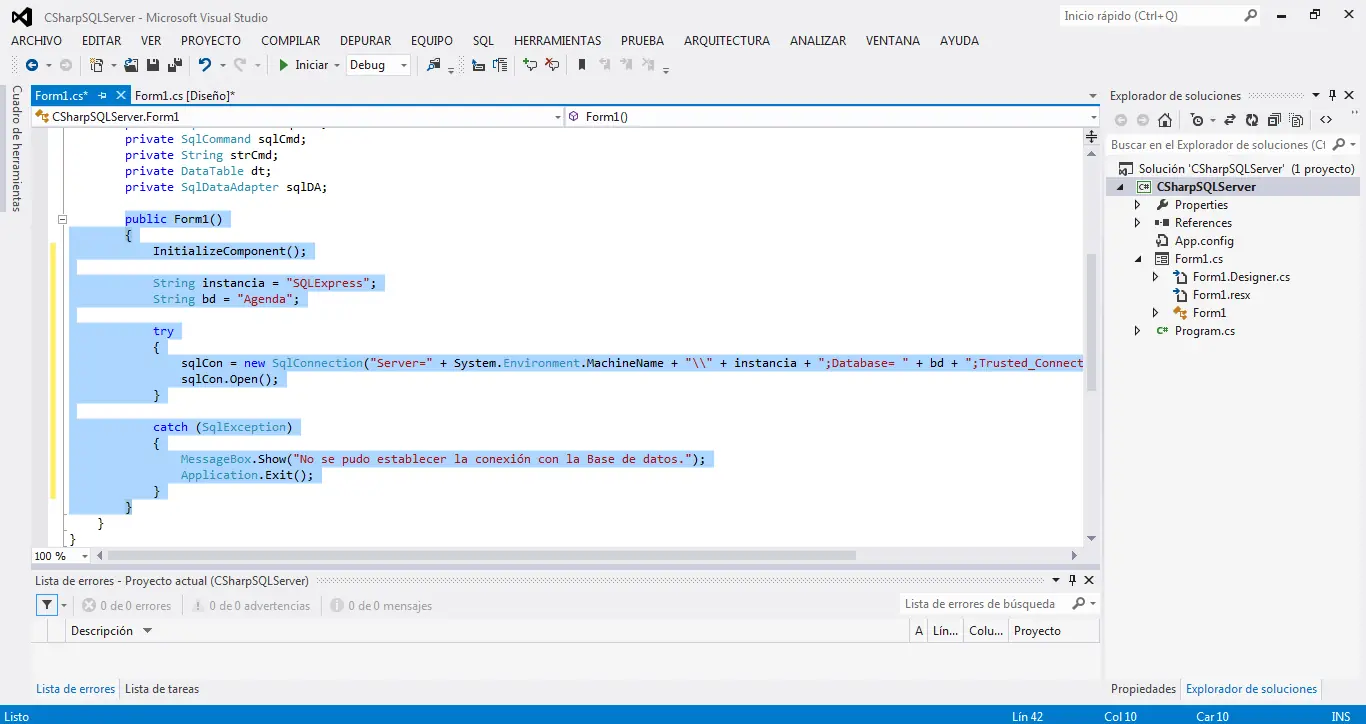The width and height of the screenshot is (1366, 724).
Task: Select Form1.resx in the solution tree
Action: pos(1221,295)
